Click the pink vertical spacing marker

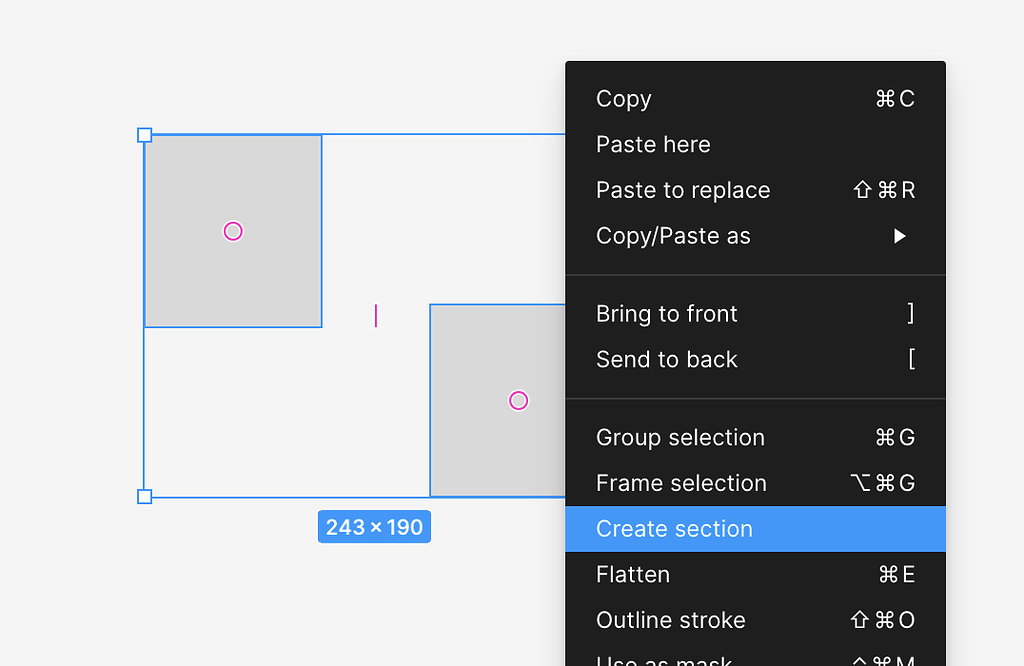coord(376,316)
